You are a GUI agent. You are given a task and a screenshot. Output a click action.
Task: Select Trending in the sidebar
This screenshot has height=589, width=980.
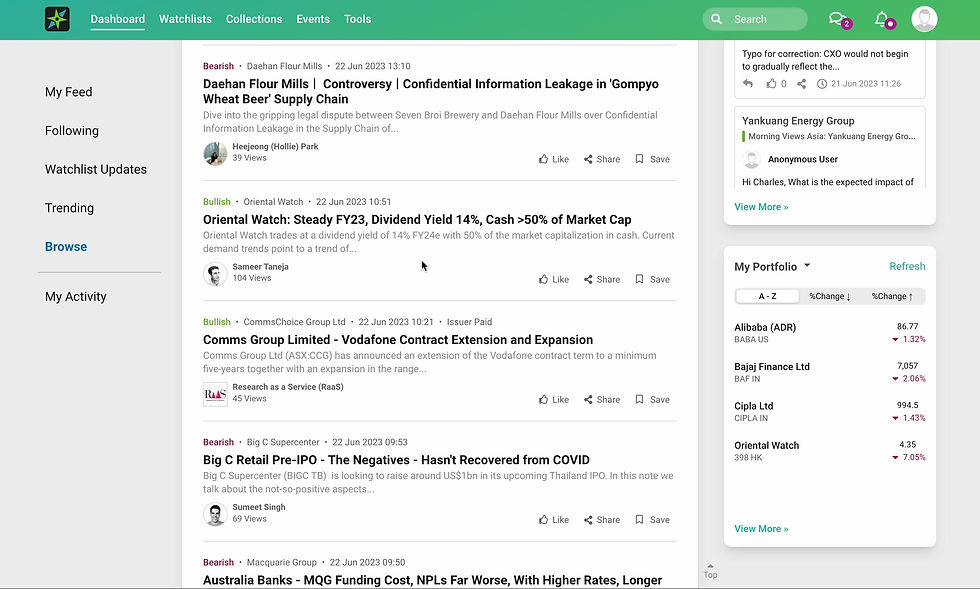pos(69,208)
